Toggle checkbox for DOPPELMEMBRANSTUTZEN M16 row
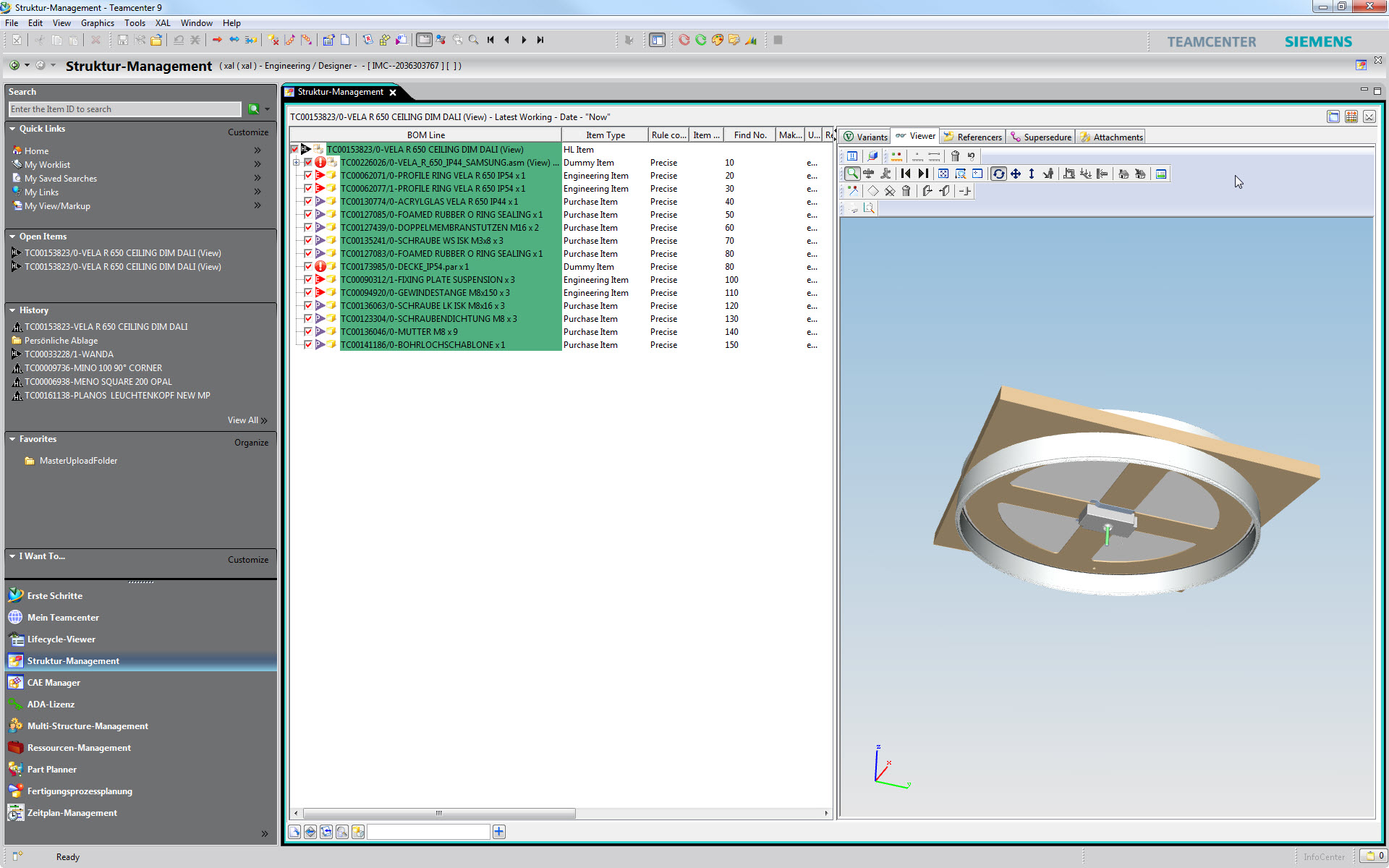 click(308, 228)
